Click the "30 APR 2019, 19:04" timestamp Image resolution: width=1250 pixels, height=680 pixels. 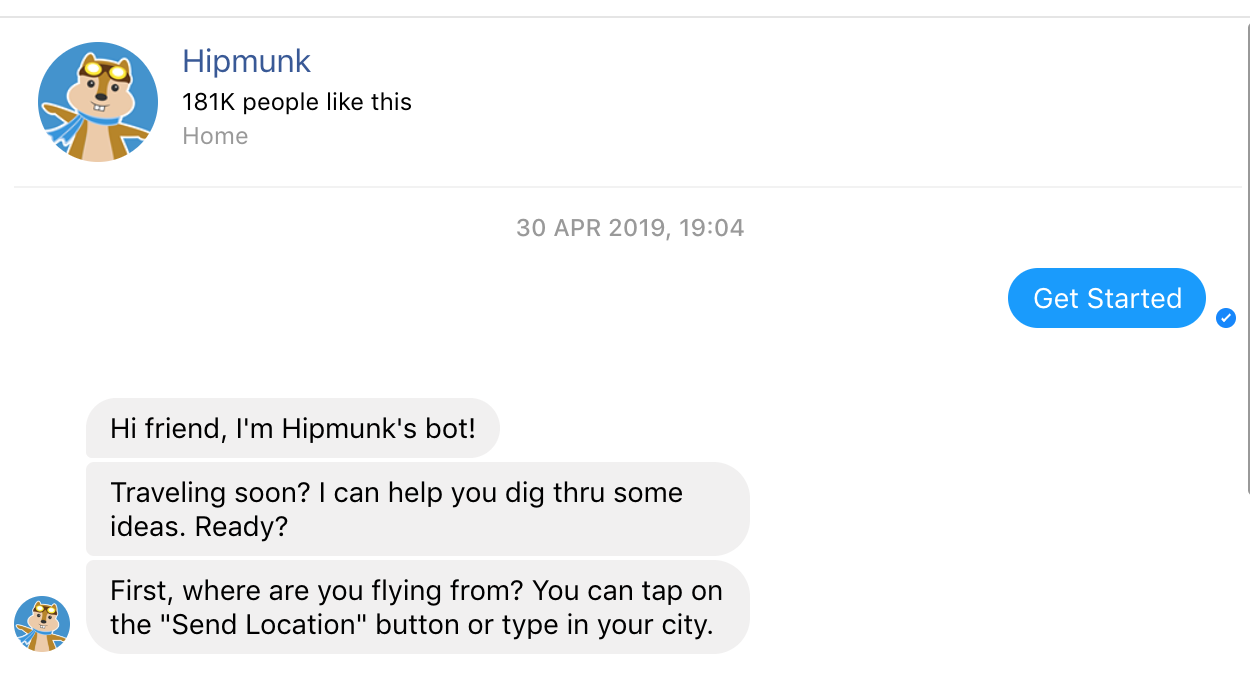(x=630, y=228)
